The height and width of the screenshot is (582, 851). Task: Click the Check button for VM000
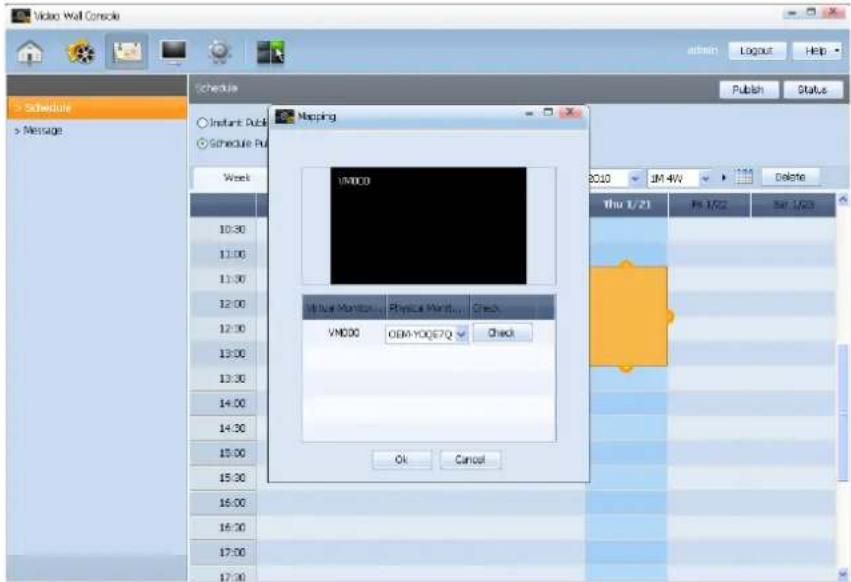click(502, 333)
